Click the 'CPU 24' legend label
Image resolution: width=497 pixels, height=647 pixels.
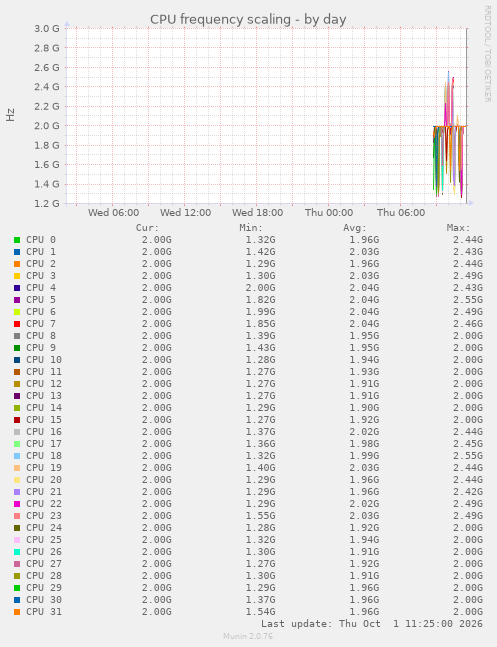click(44, 528)
